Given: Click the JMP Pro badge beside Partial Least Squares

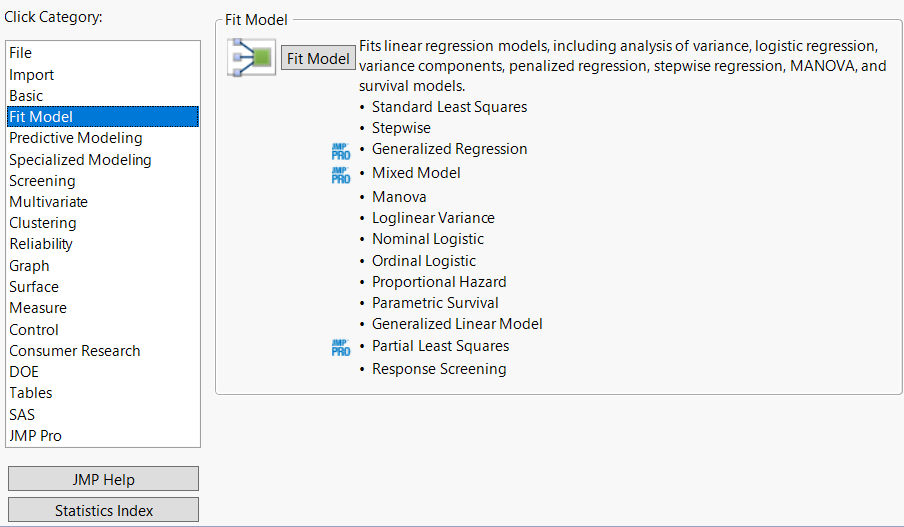Looking at the screenshot, I should tap(341, 348).
